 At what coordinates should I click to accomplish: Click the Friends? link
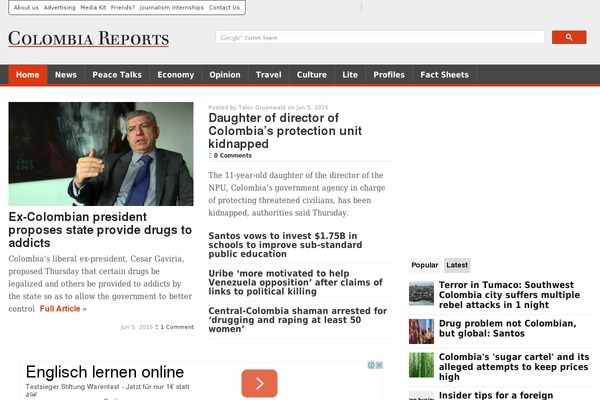pyautogui.click(x=123, y=7)
